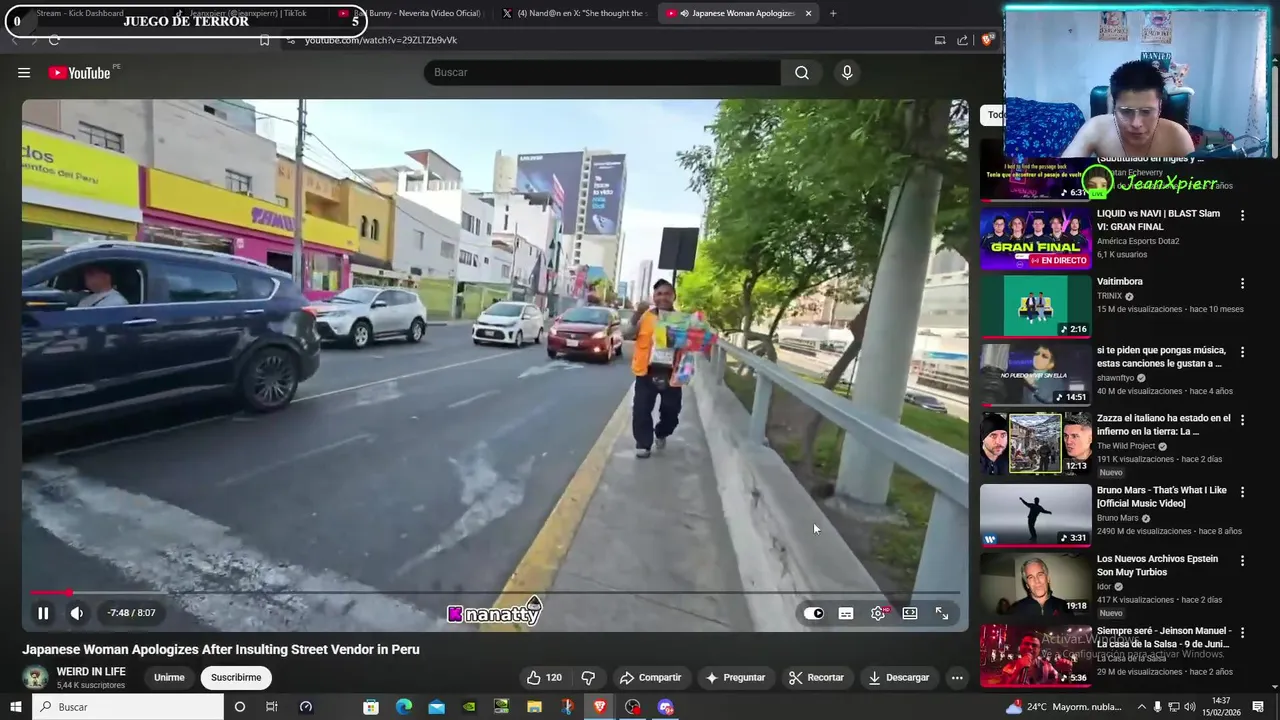Open LIQUID vs NAVI GRAN FINAL thumbnail
This screenshot has height=720, width=1280.
point(1035,238)
